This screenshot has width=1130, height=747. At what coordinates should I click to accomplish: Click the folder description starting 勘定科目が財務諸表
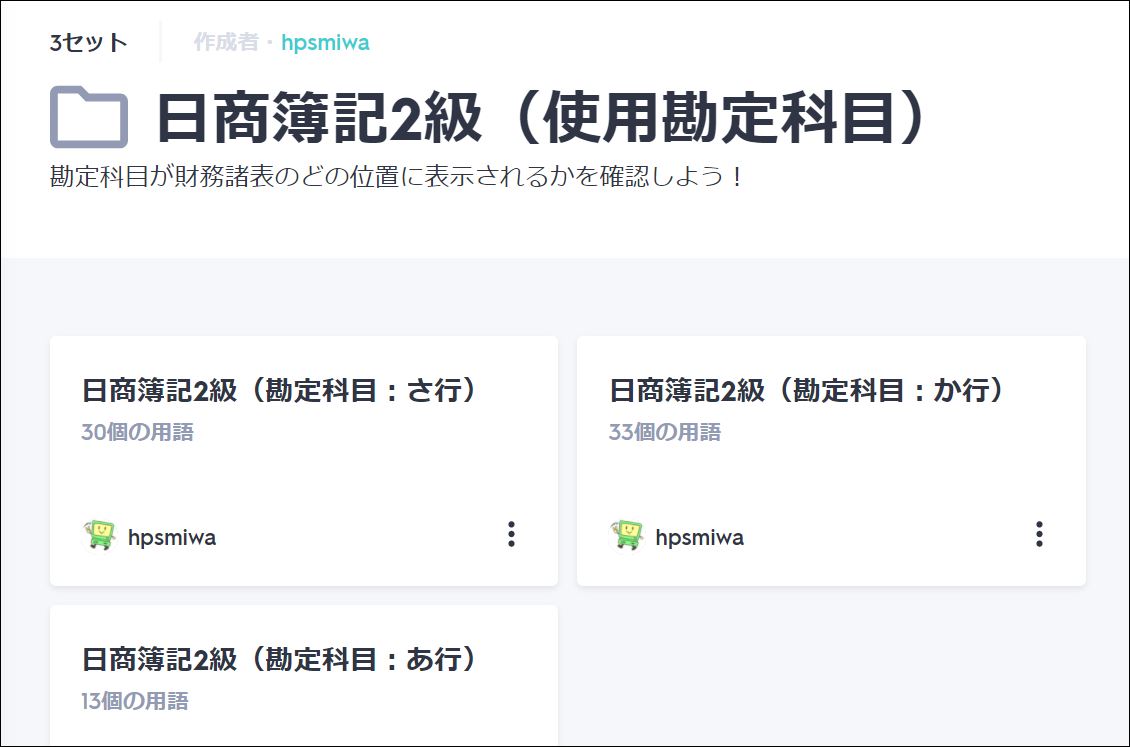396,176
